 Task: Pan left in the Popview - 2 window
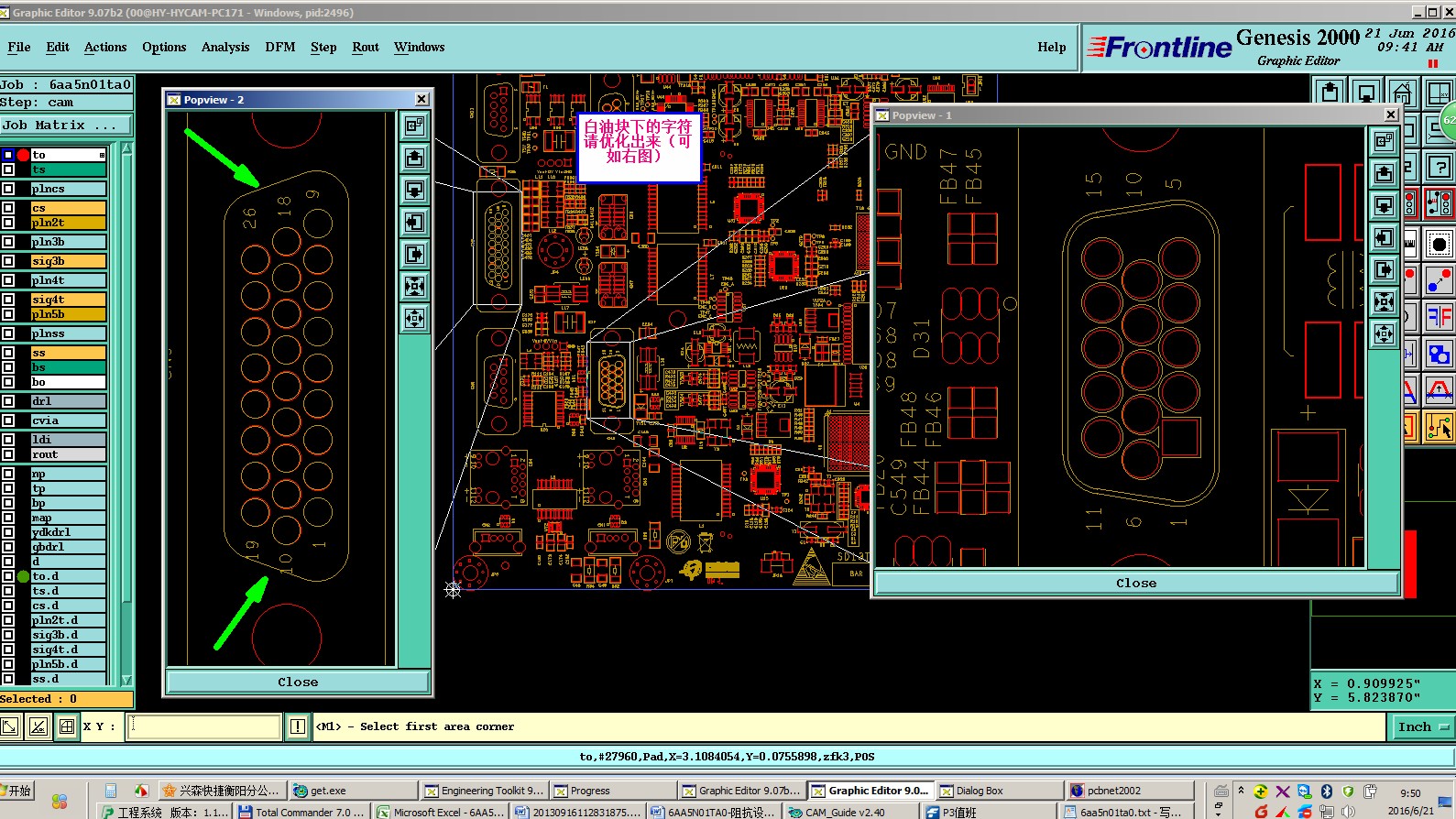(x=415, y=222)
